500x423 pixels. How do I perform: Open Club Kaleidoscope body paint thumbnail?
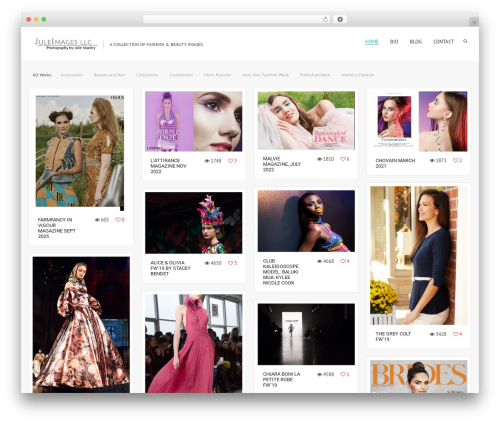306,221
